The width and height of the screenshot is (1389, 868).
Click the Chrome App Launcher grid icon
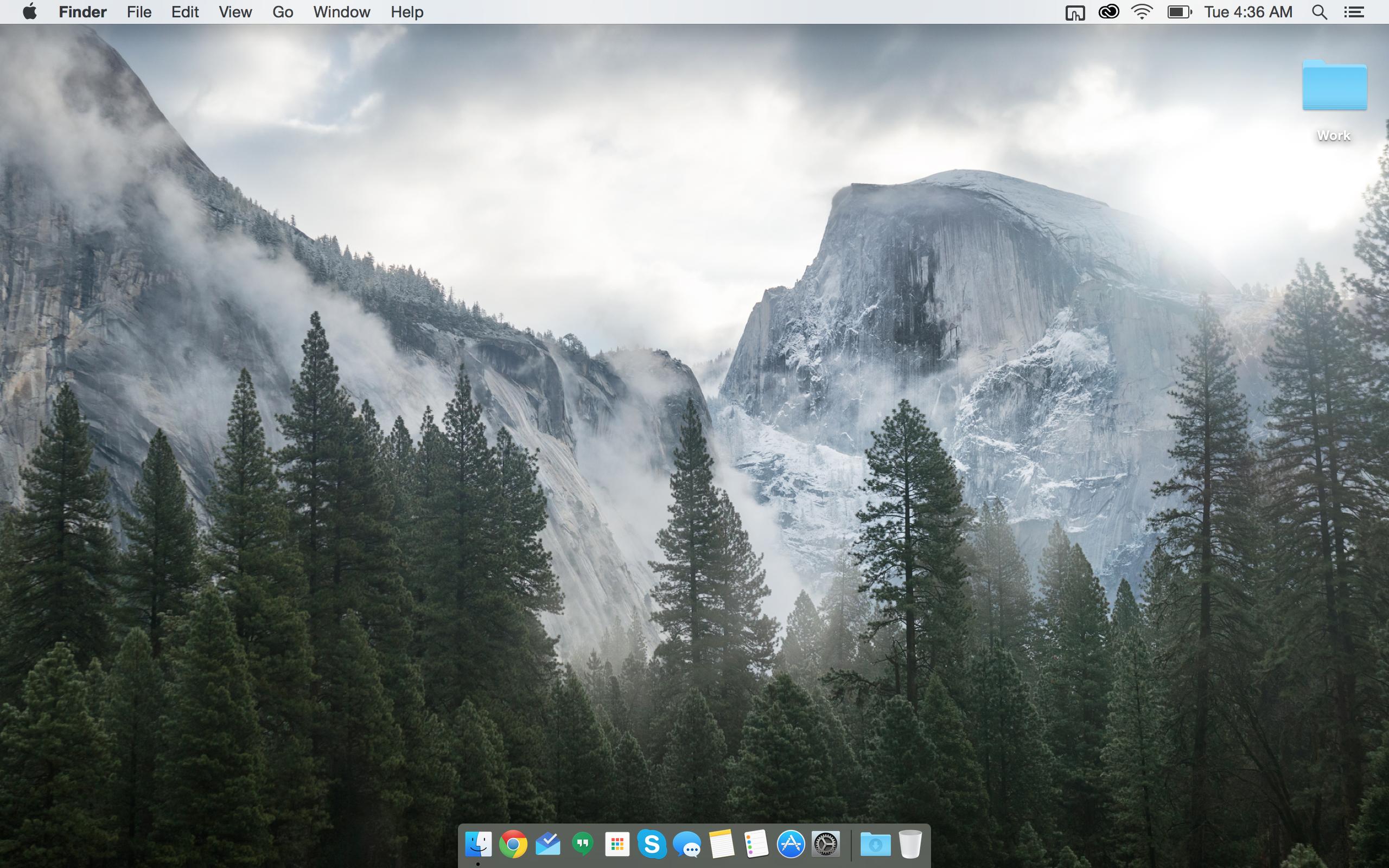(617, 845)
